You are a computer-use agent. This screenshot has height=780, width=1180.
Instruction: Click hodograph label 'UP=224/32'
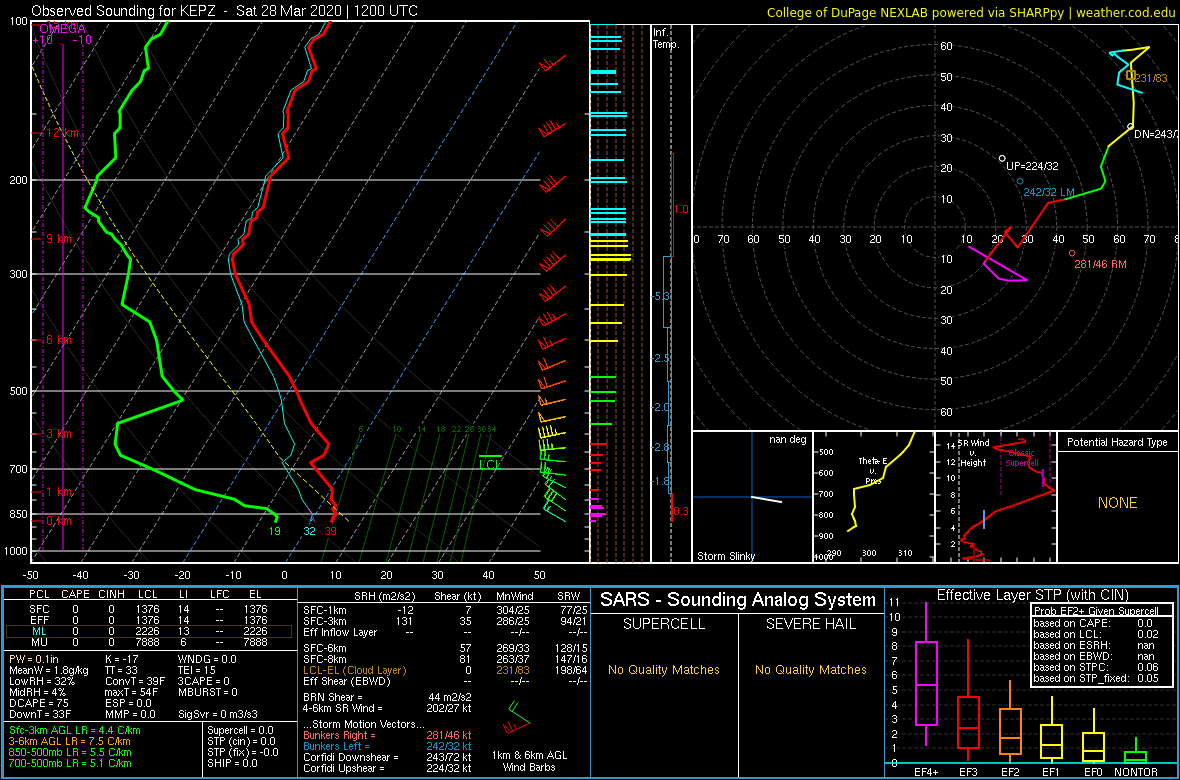[1031, 166]
